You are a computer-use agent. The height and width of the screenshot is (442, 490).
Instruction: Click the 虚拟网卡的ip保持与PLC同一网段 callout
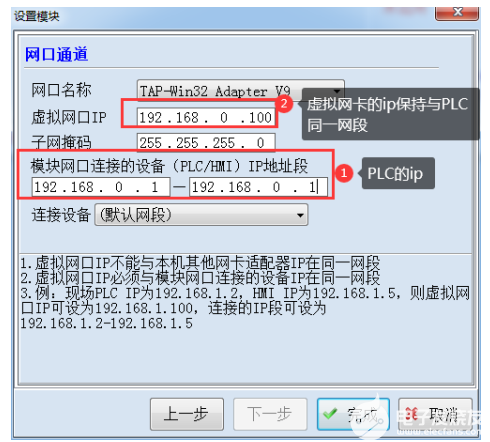390,114
